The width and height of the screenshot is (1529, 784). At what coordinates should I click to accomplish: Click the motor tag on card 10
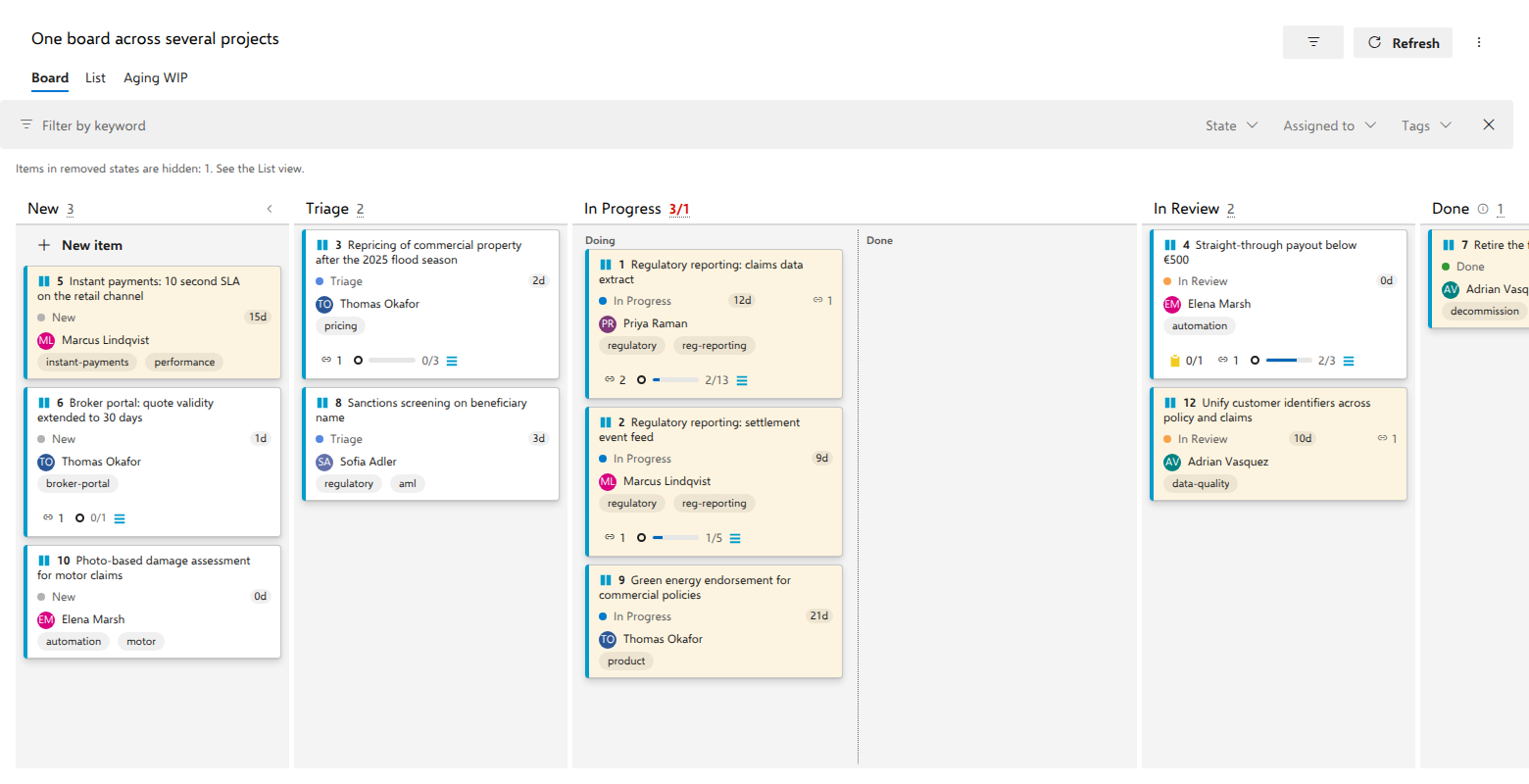tap(141, 642)
